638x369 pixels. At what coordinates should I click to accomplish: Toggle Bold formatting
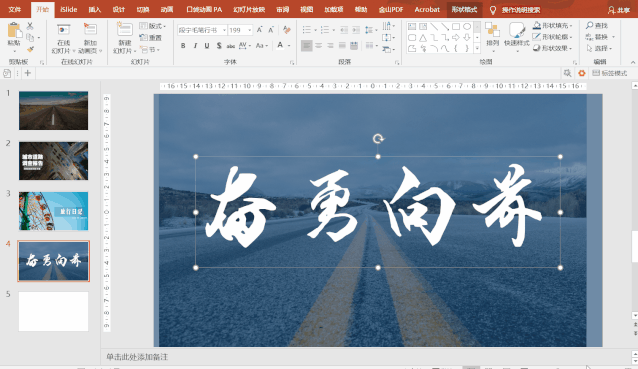183,46
